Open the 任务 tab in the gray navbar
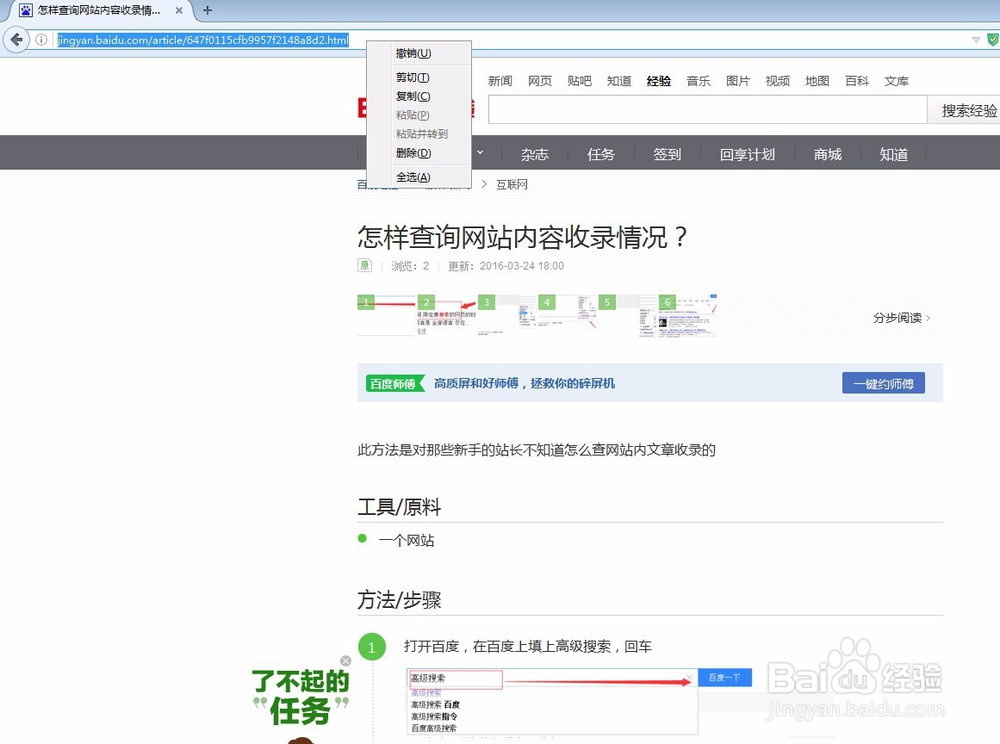 click(601, 154)
